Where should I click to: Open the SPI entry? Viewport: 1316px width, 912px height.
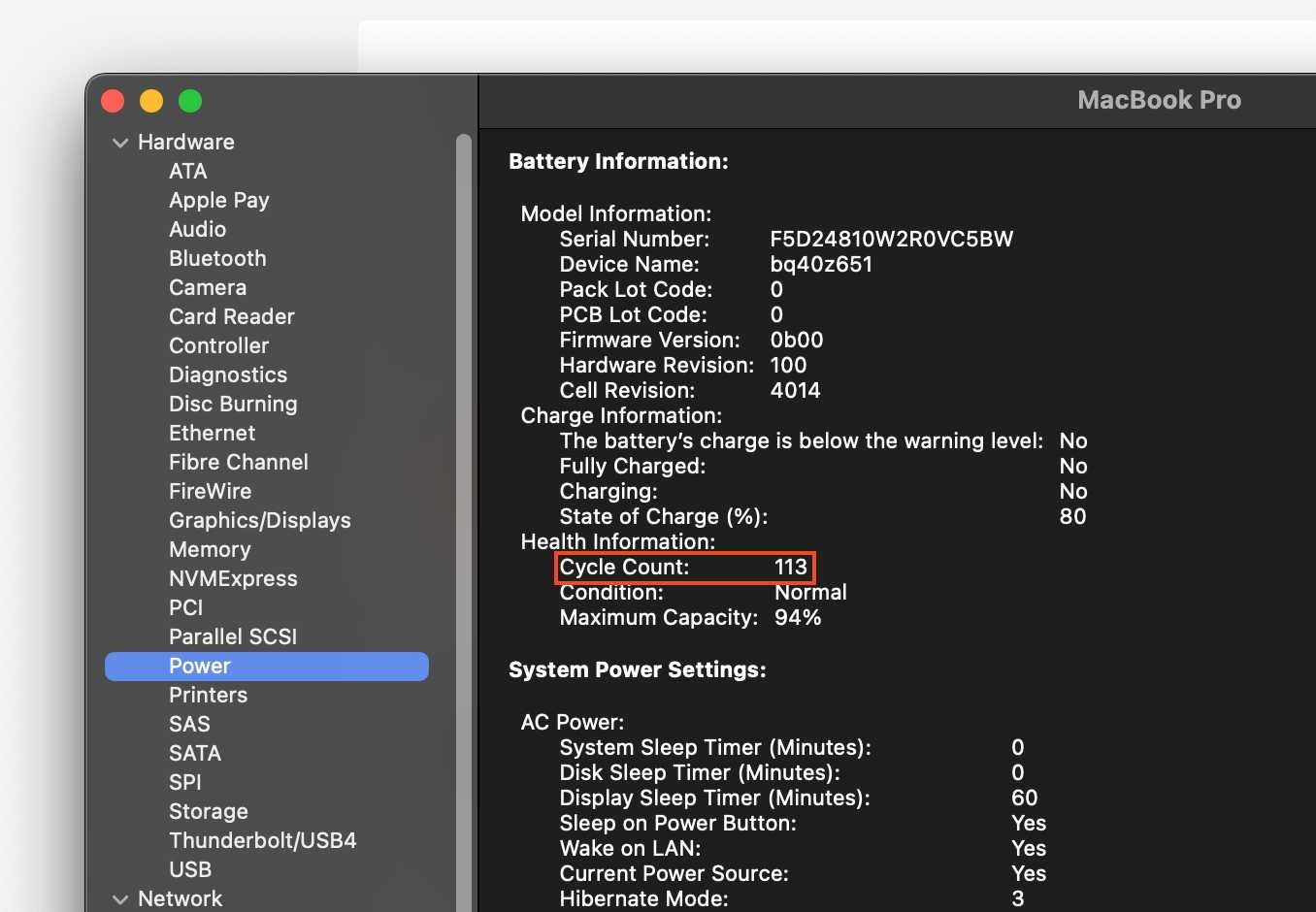185,783
